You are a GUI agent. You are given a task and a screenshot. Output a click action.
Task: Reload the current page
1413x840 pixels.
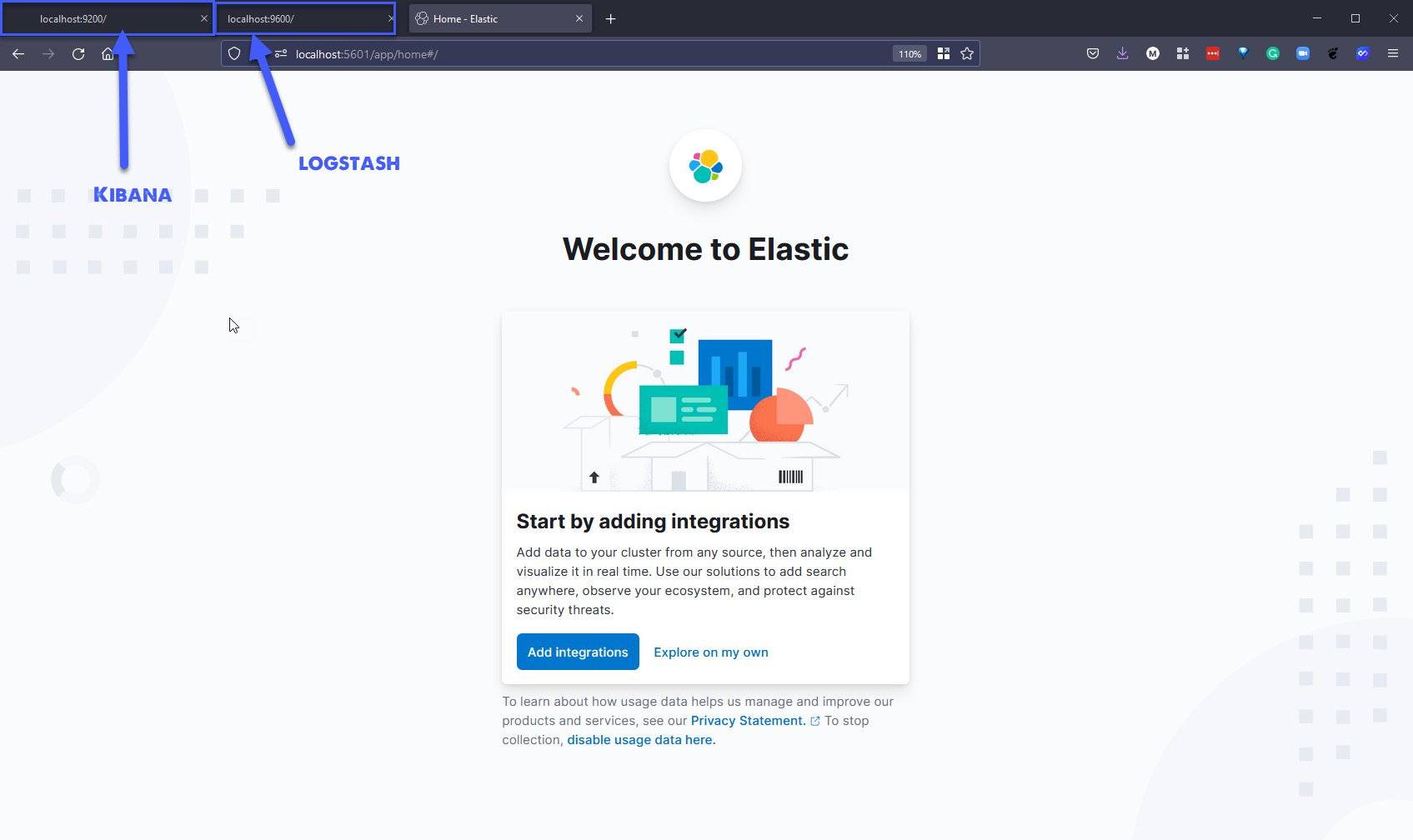[78, 54]
